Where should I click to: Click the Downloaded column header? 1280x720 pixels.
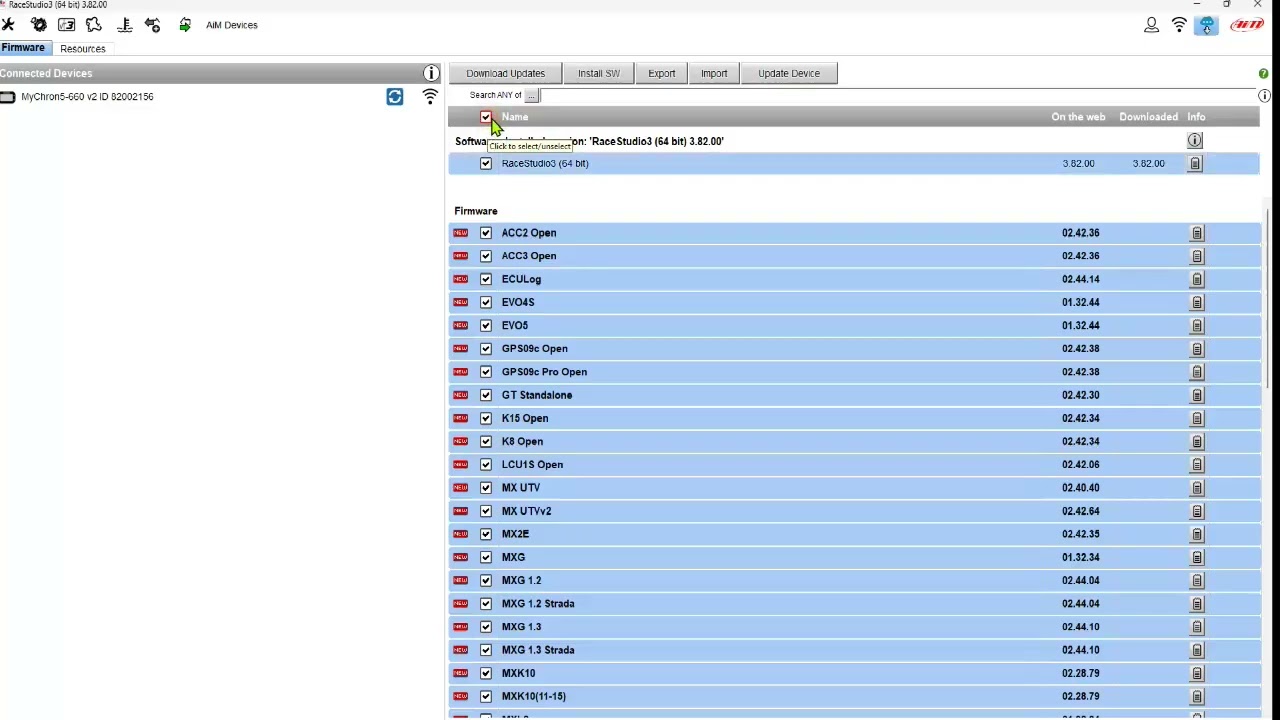tap(1148, 117)
